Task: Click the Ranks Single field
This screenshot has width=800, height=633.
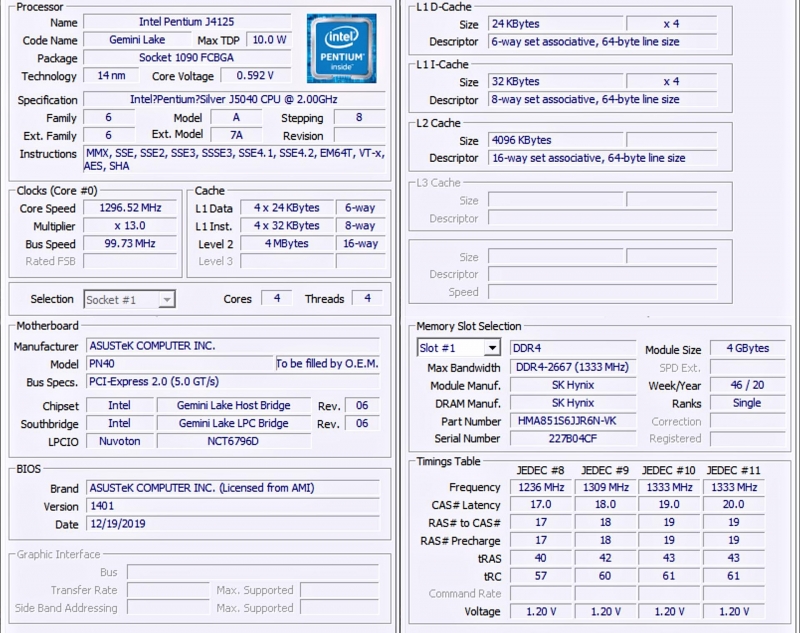Action: tap(747, 403)
